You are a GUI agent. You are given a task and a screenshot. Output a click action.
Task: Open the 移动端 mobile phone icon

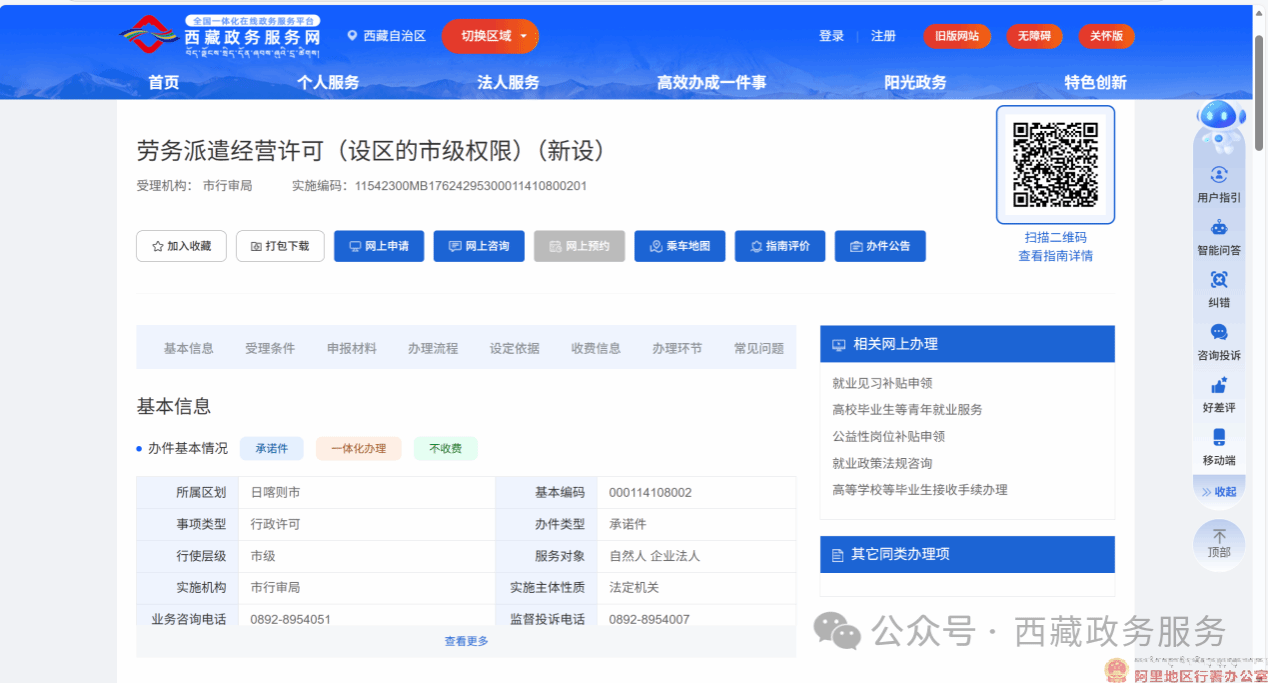coord(1218,438)
